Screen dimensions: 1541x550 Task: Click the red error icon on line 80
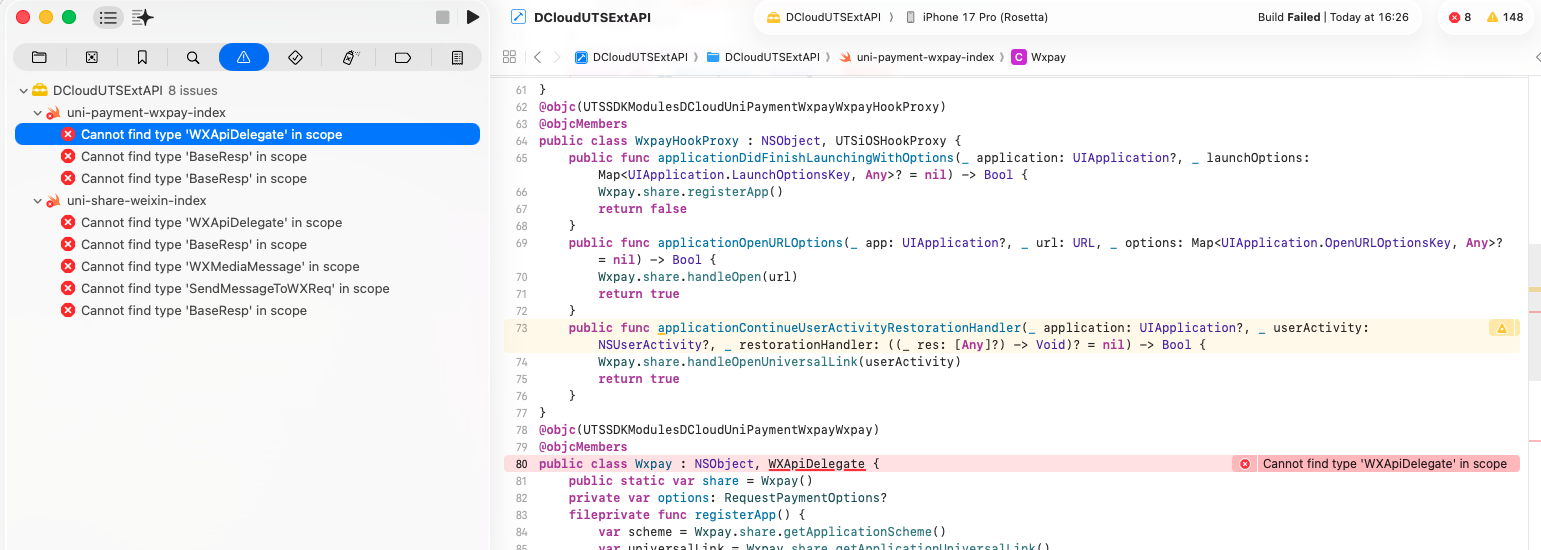(1245, 464)
